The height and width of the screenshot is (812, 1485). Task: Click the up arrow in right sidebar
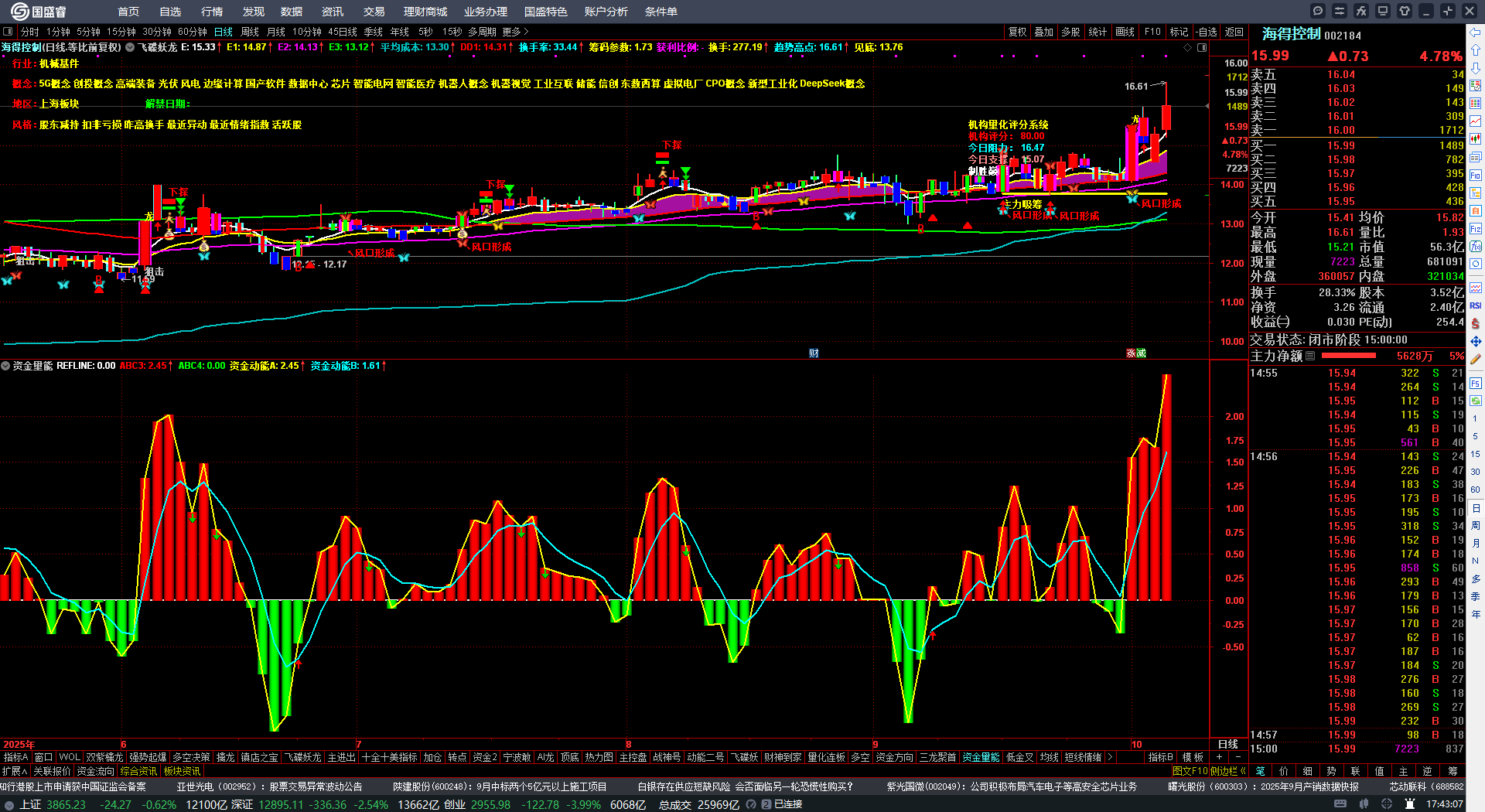[x=1476, y=49]
